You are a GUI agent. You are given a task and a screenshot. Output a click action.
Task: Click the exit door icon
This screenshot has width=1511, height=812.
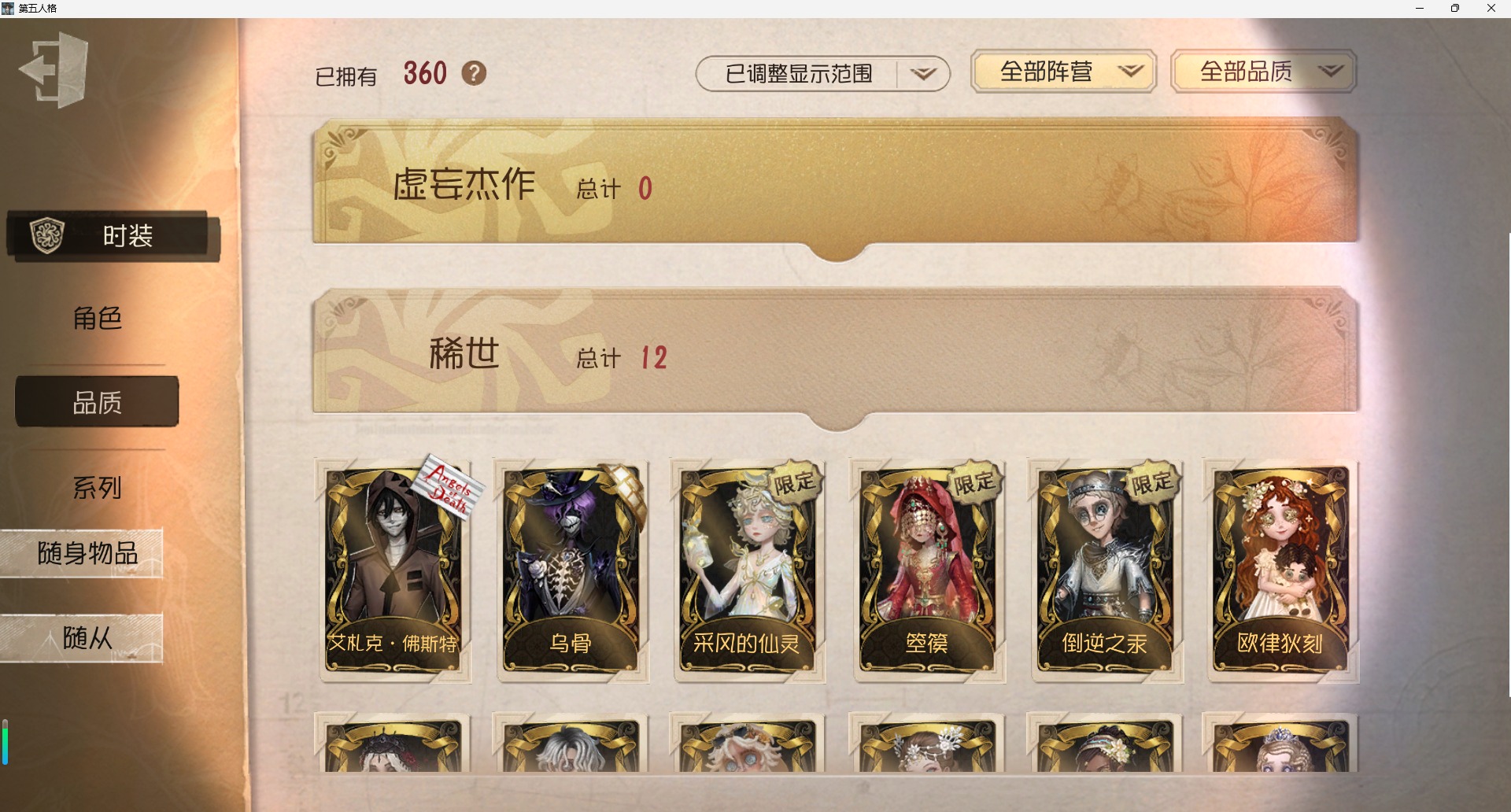tap(54, 69)
